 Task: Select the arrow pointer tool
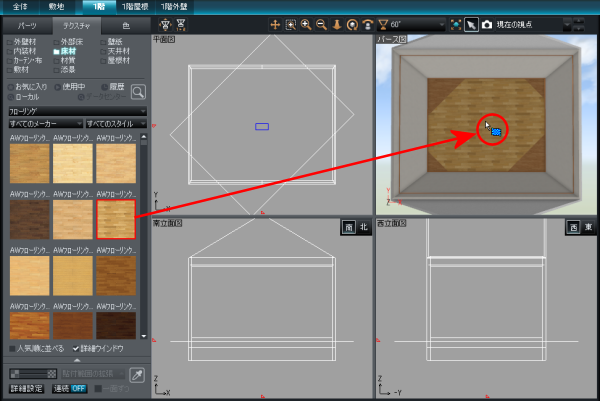(x=471, y=23)
